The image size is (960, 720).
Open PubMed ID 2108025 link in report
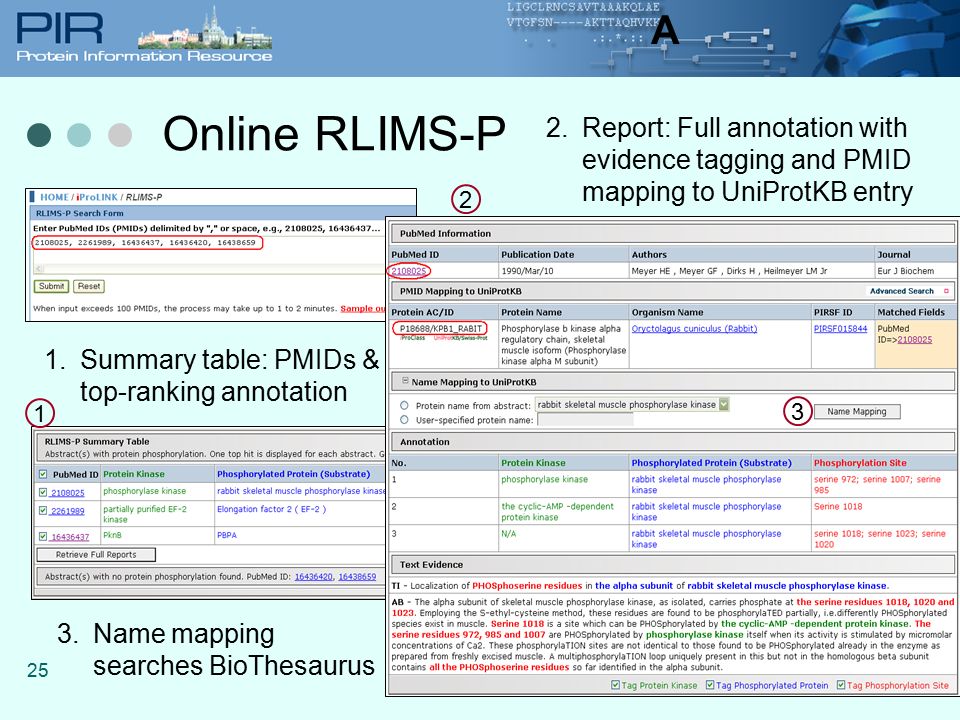click(409, 271)
